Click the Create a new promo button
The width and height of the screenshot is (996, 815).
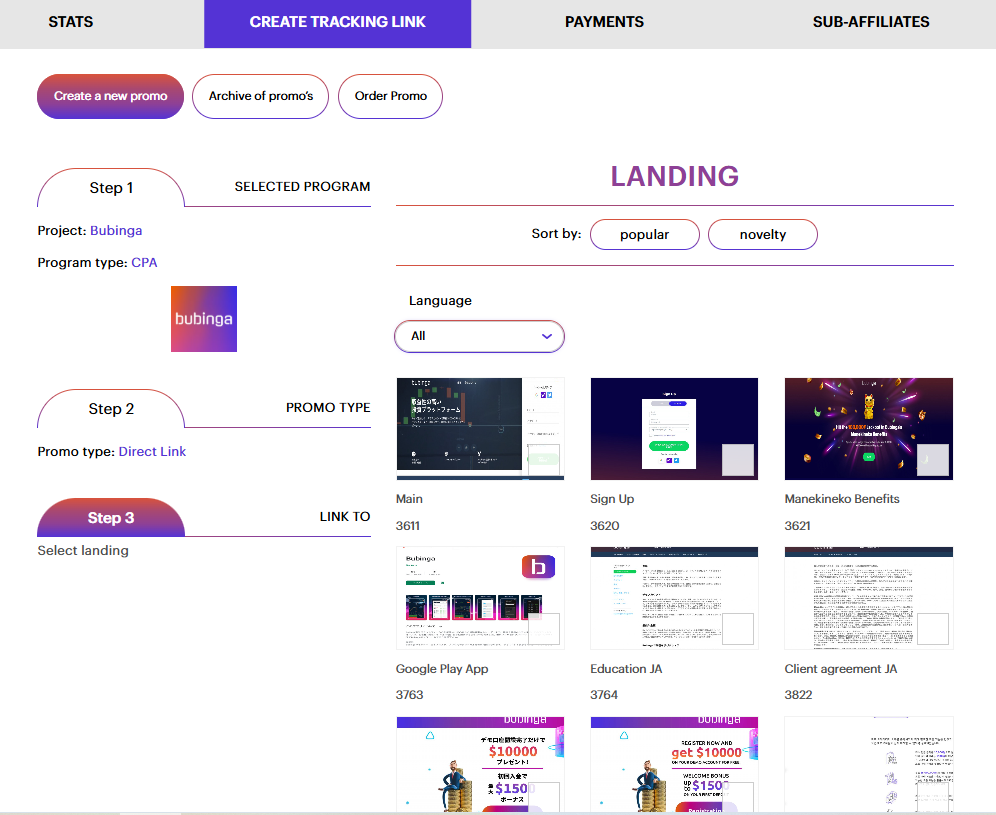(x=111, y=96)
